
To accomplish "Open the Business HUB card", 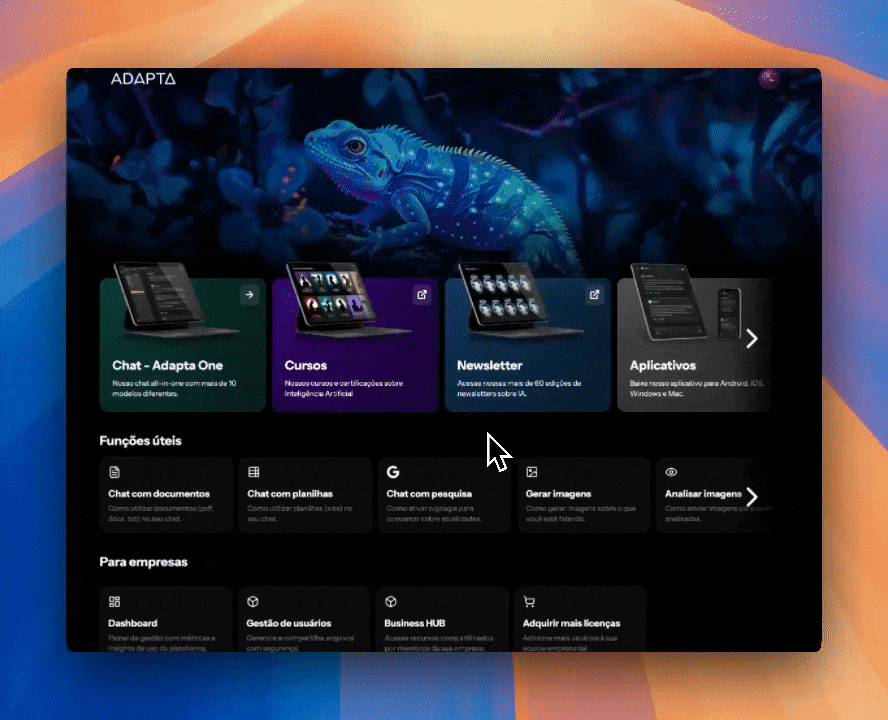I will tap(446, 620).
